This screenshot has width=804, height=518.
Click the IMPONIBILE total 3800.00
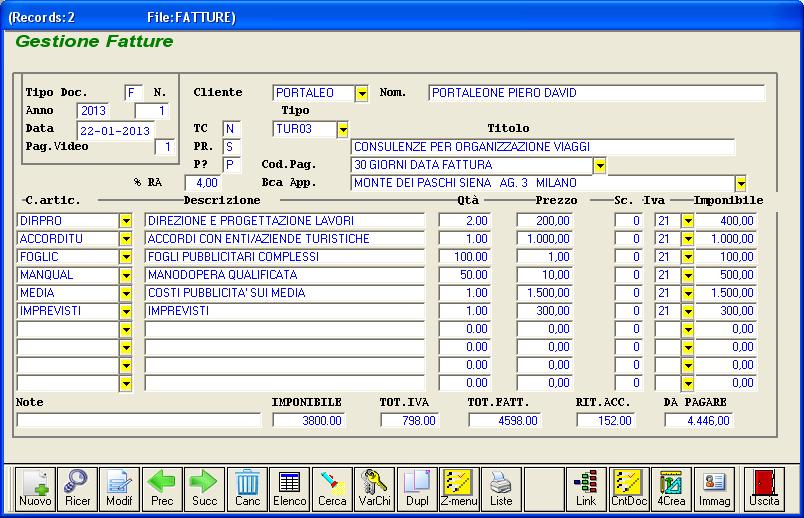[x=309, y=421]
